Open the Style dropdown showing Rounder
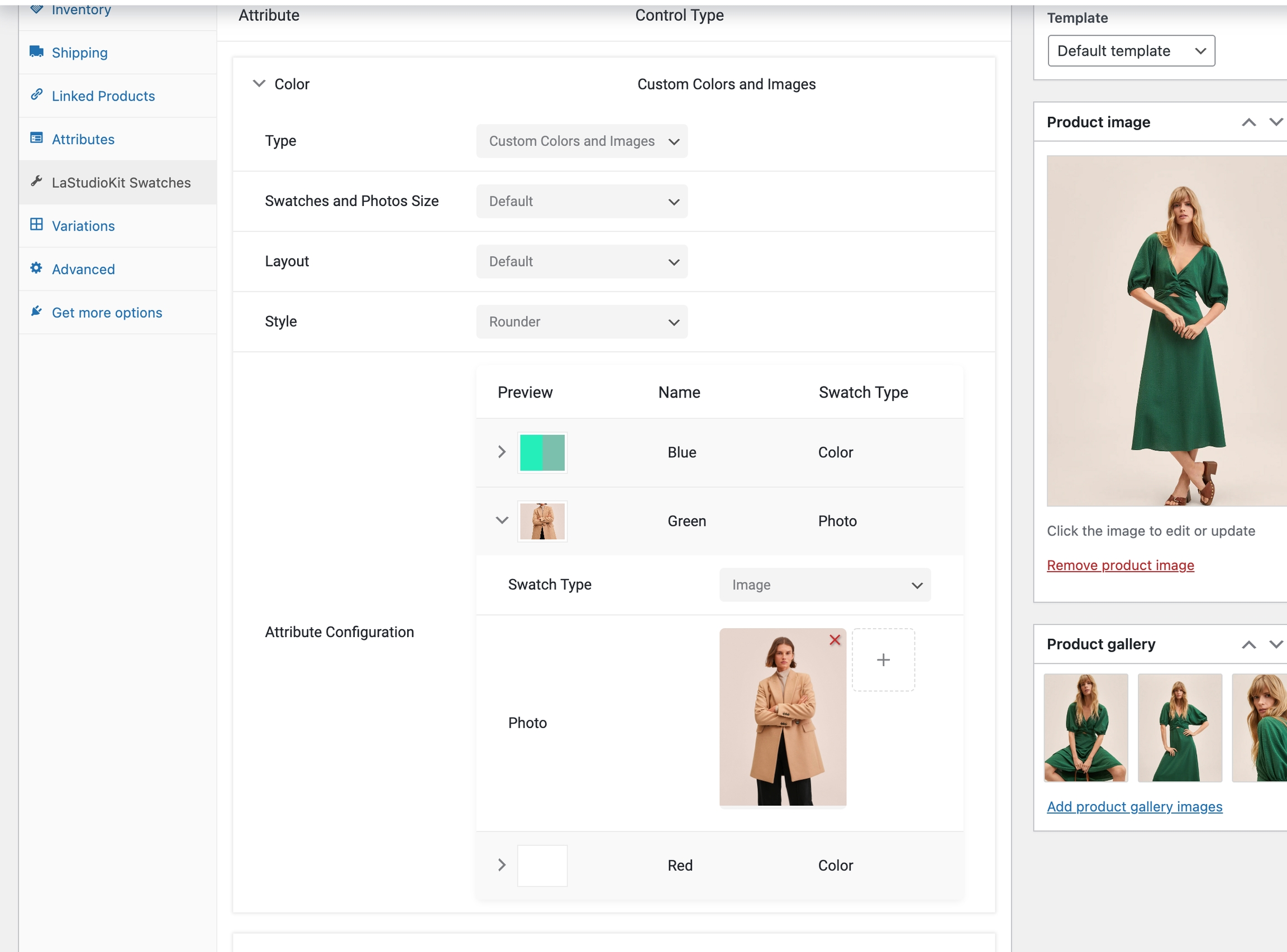 point(581,322)
